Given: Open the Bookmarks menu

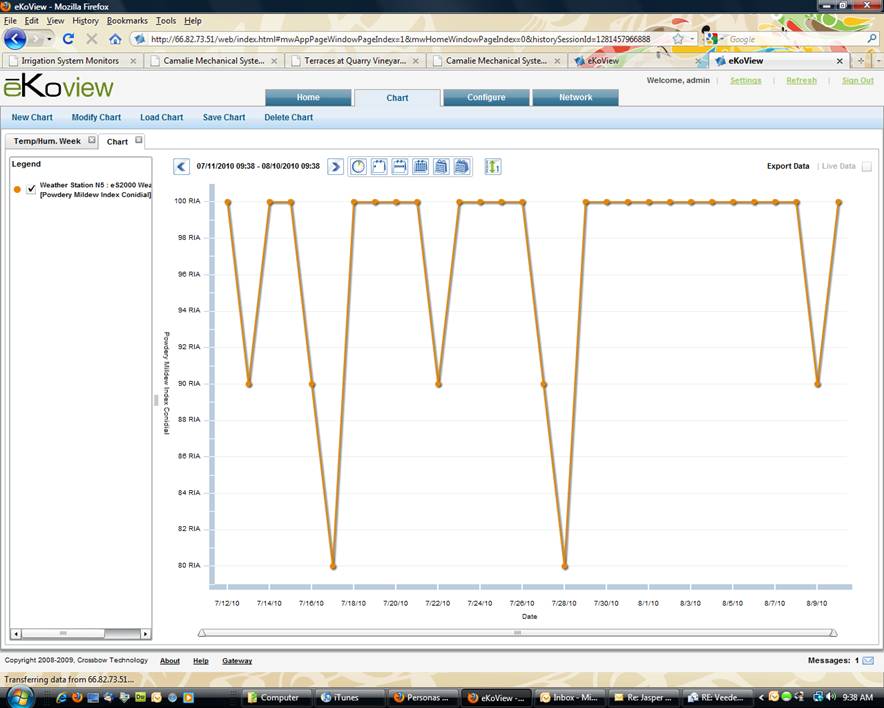Looking at the screenshot, I should coord(127,20).
